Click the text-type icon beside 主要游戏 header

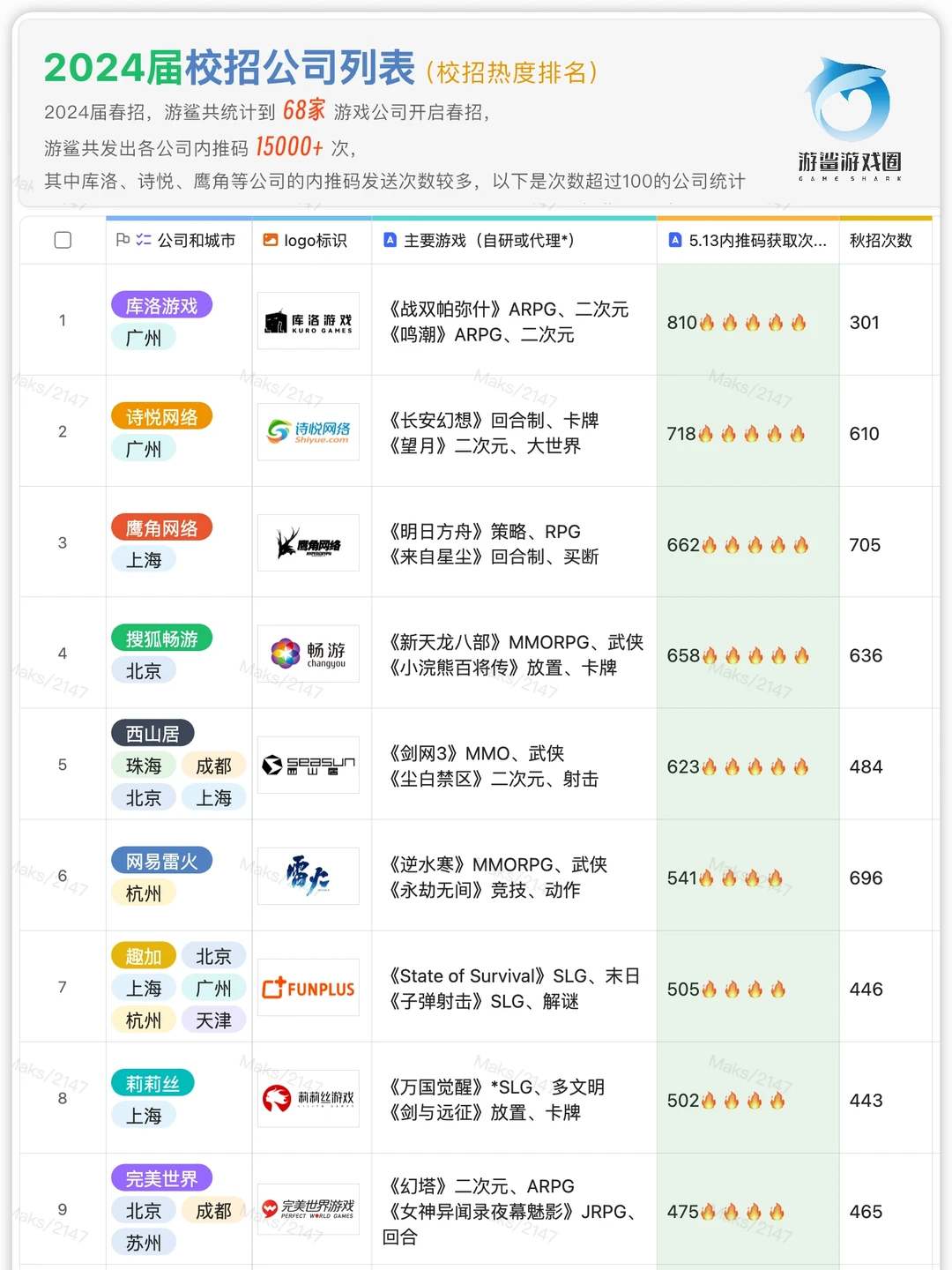click(390, 240)
